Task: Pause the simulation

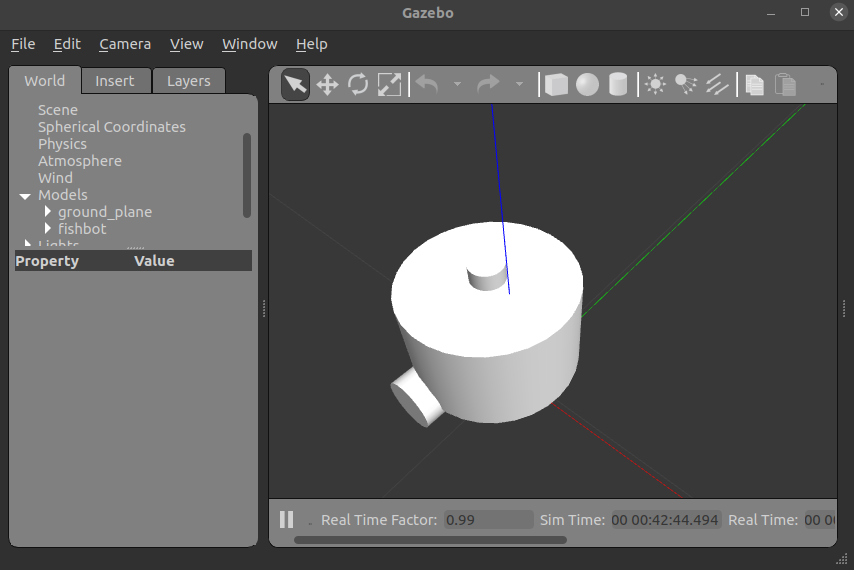Action: tap(287, 520)
